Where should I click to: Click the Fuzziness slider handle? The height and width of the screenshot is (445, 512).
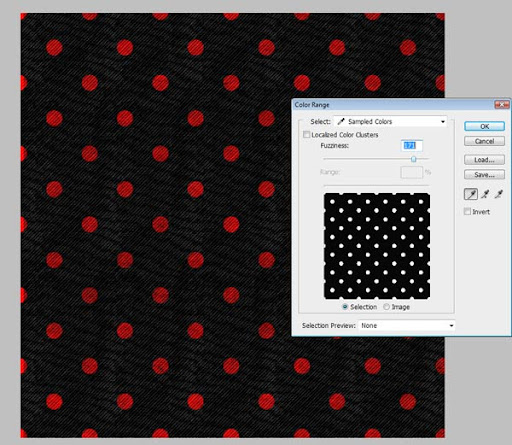[x=414, y=159]
